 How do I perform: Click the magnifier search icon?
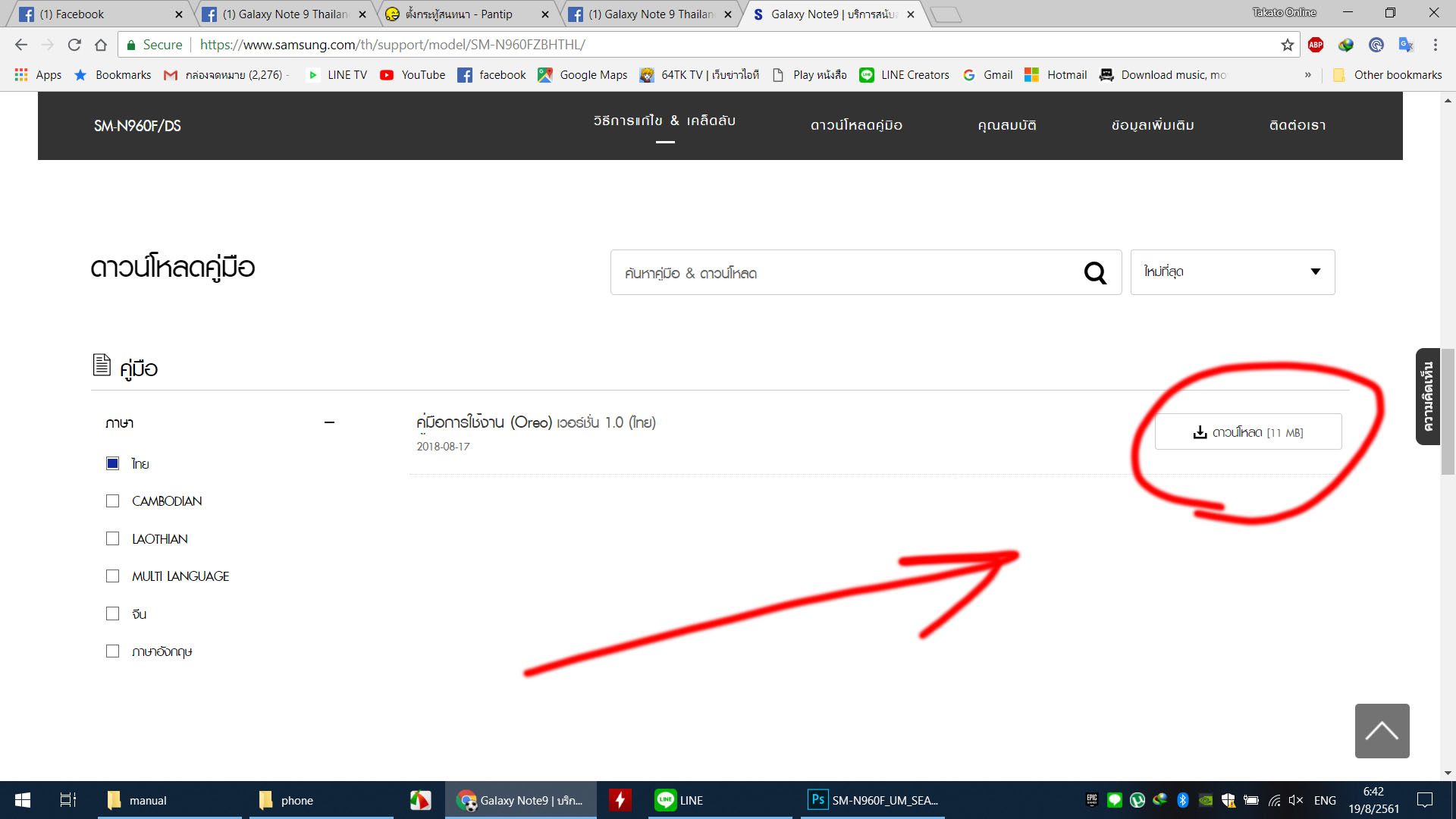[1095, 272]
